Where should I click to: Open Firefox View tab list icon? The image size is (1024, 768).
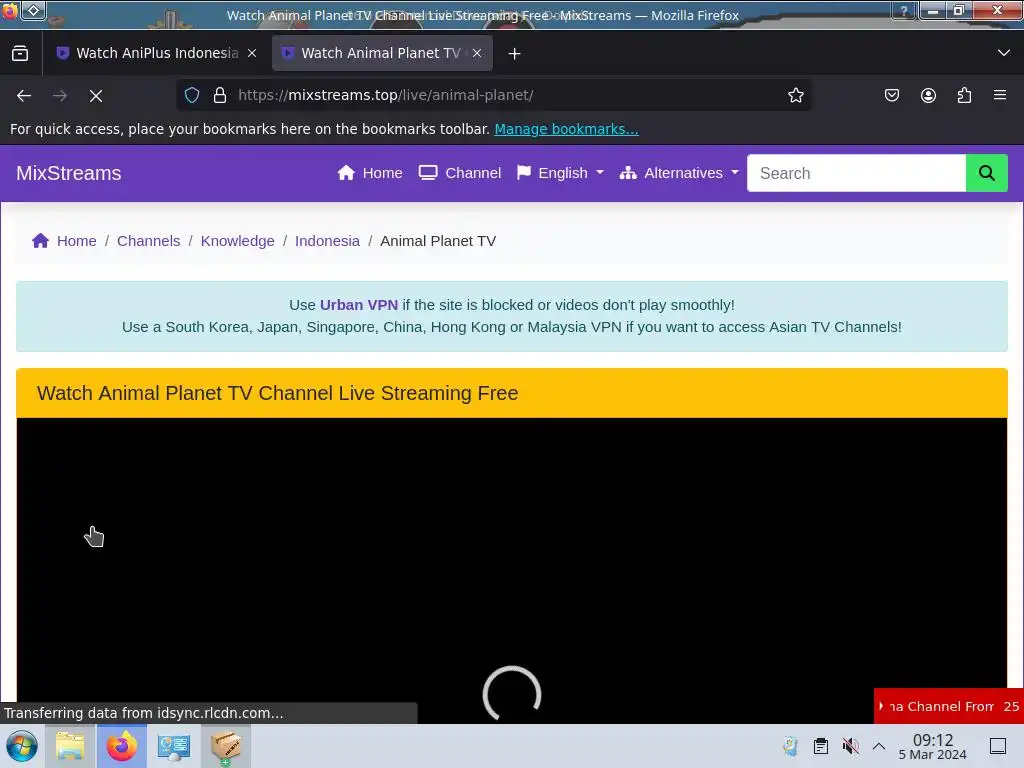[20, 54]
